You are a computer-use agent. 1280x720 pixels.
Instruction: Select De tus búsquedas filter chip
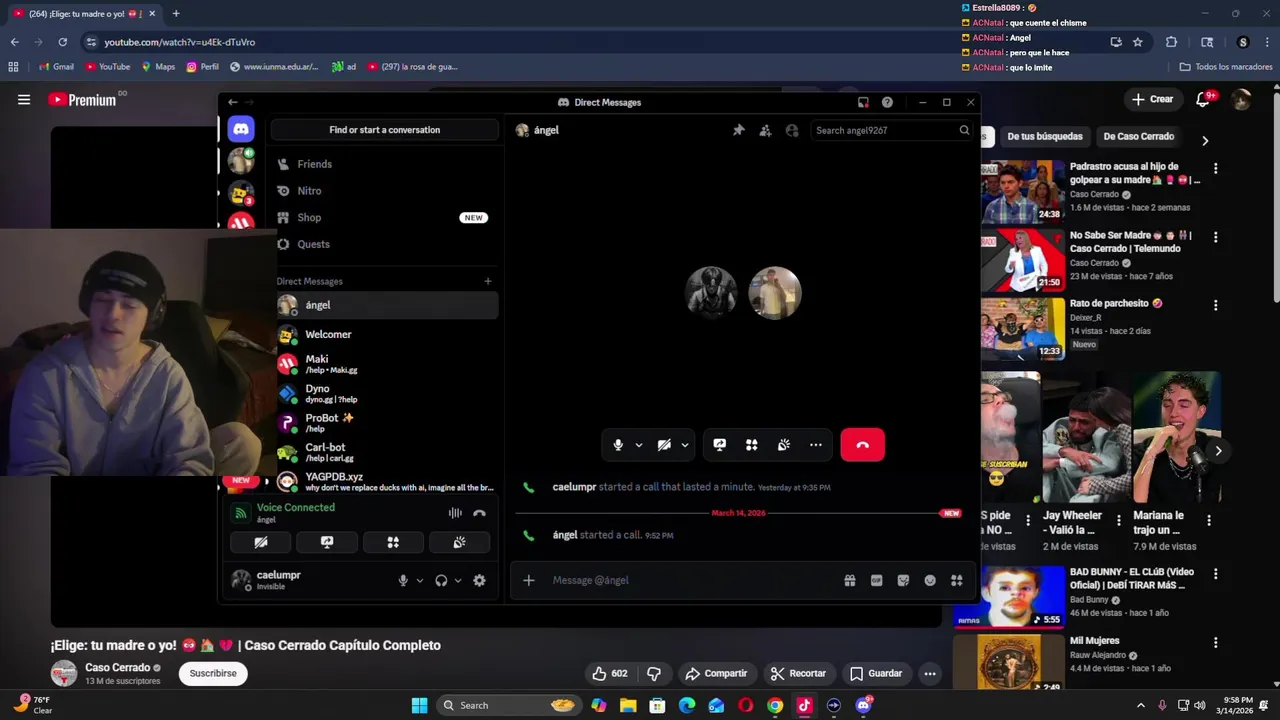tap(1044, 136)
